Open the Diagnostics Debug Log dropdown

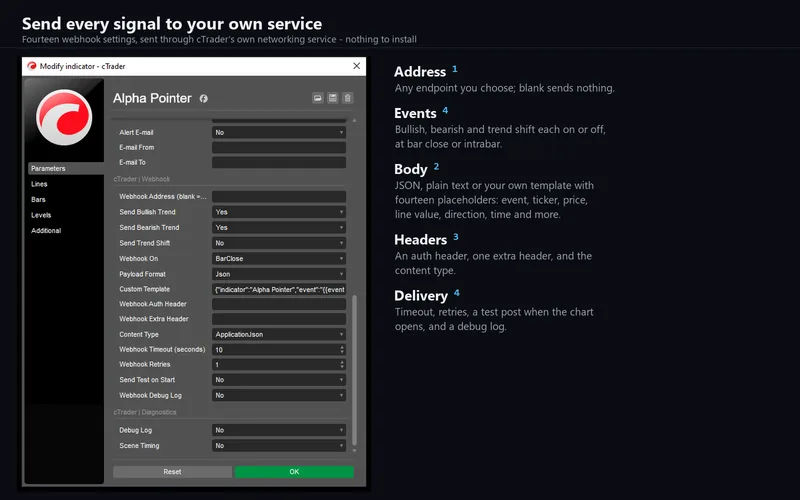click(x=279, y=430)
